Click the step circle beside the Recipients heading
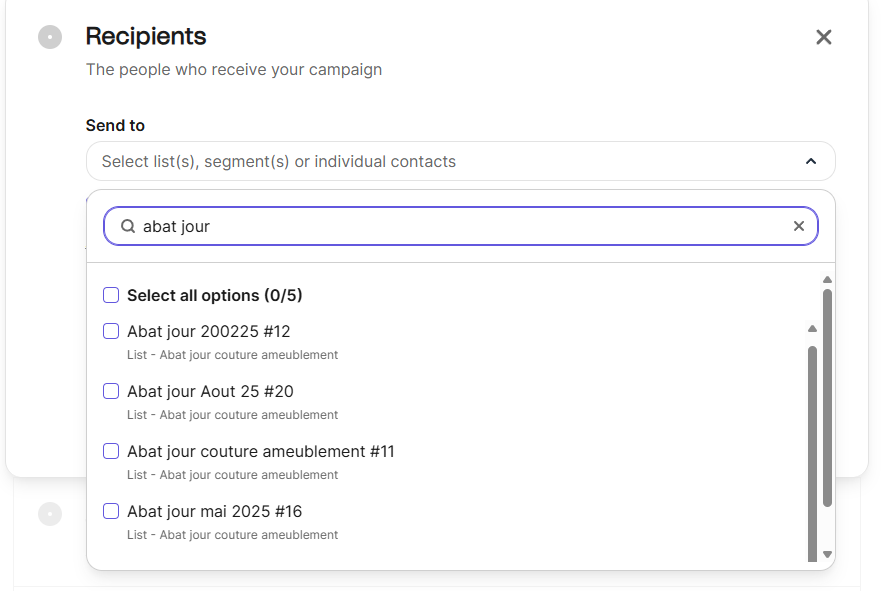The image size is (892, 591). [50, 37]
